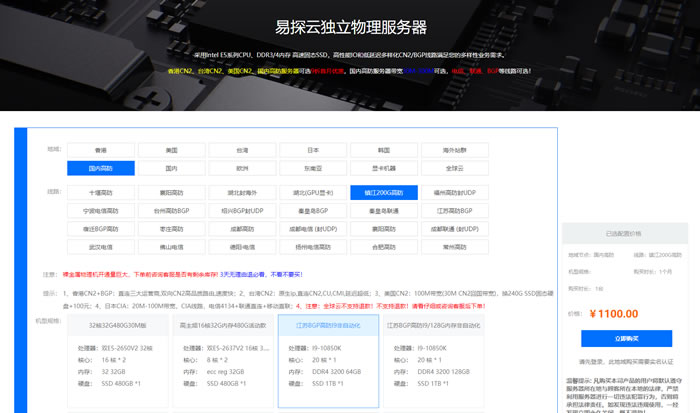Pick the 枣庄高防 line

(x=171, y=229)
